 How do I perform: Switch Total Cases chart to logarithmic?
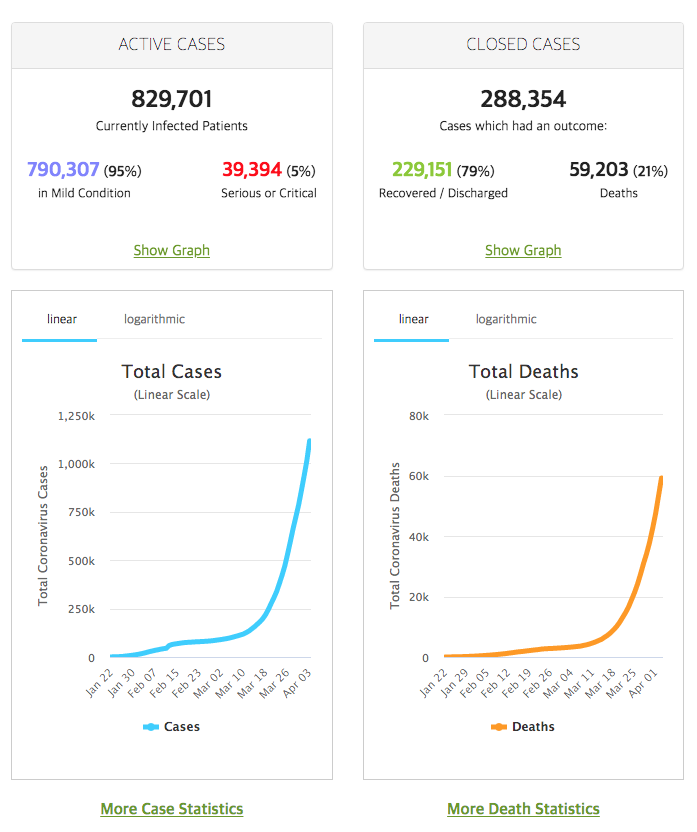(x=154, y=319)
